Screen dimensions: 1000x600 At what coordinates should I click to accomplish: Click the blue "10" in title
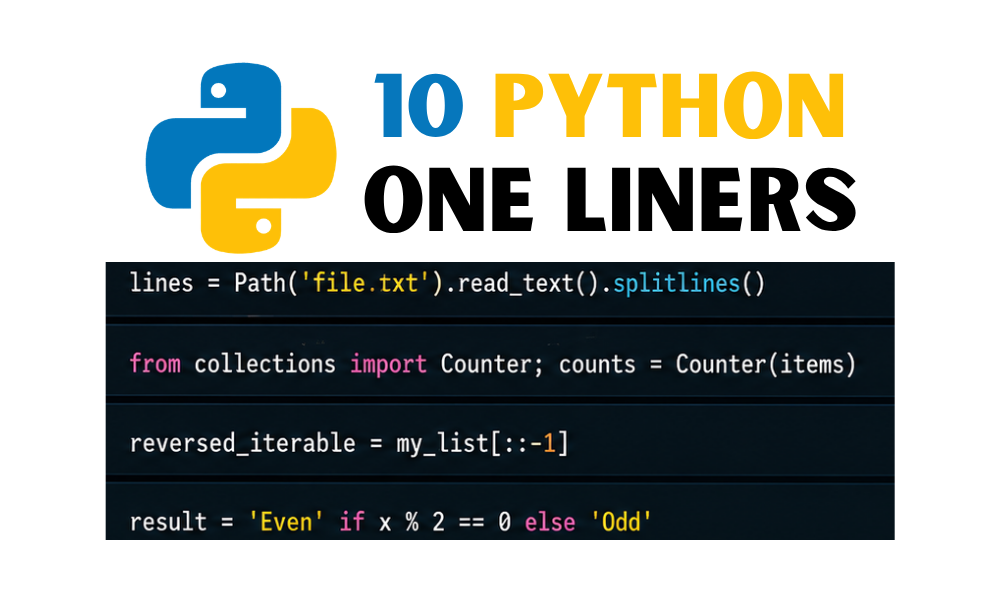pos(419,106)
